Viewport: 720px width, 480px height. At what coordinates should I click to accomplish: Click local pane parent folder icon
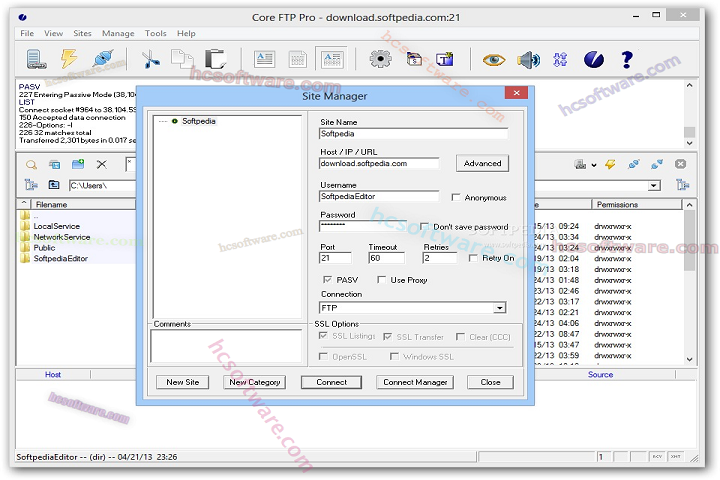pos(54,185)
